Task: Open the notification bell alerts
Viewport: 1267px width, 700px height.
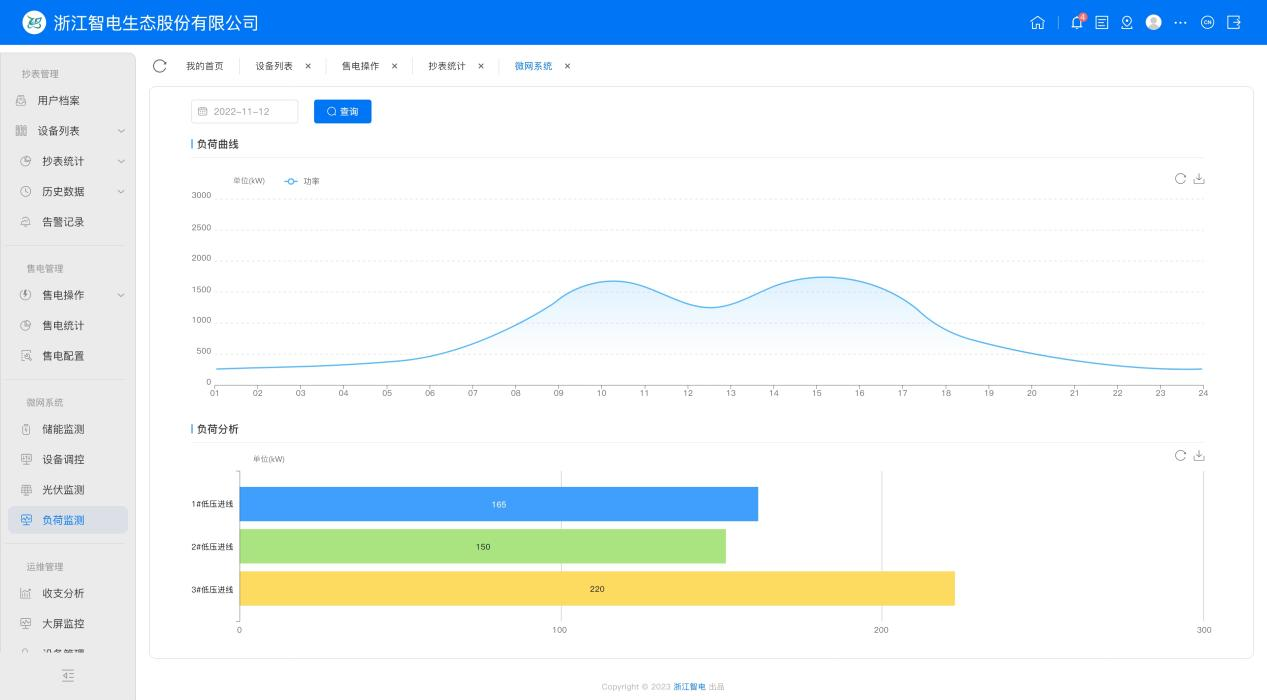Action: coord(1077,23)
